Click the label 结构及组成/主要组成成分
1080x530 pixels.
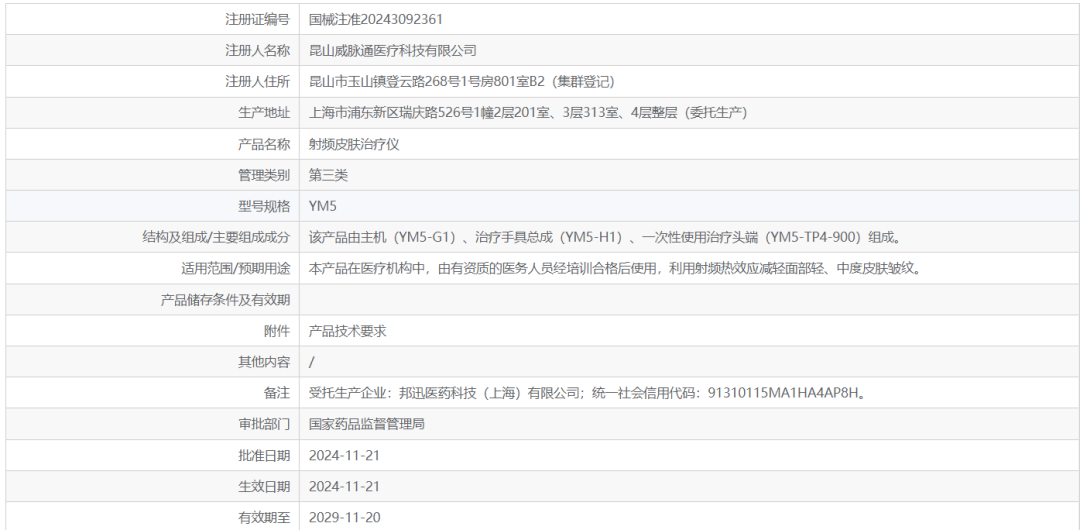pyautogui.click(x=216, y=237)
